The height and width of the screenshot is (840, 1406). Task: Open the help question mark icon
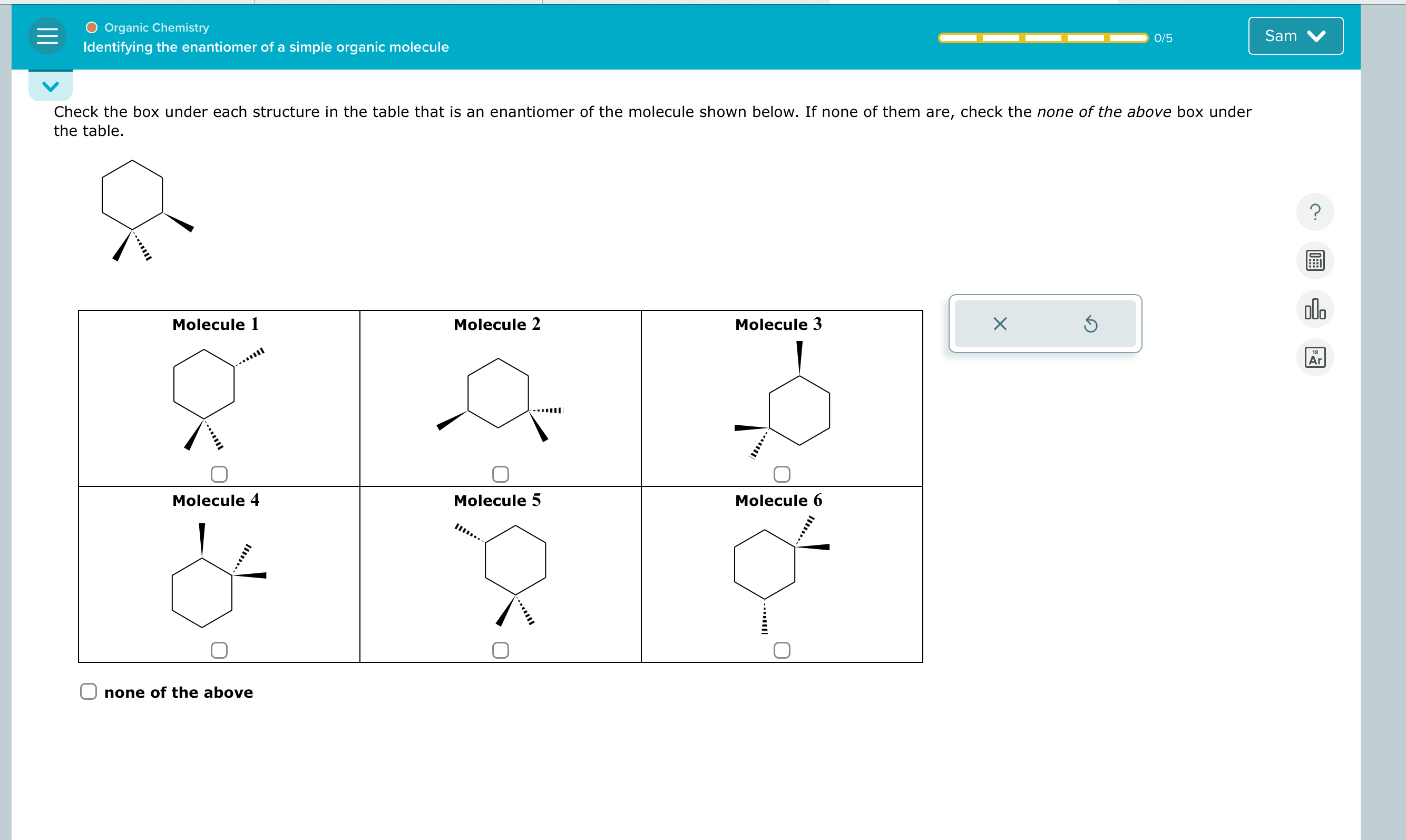[1315, 211]
